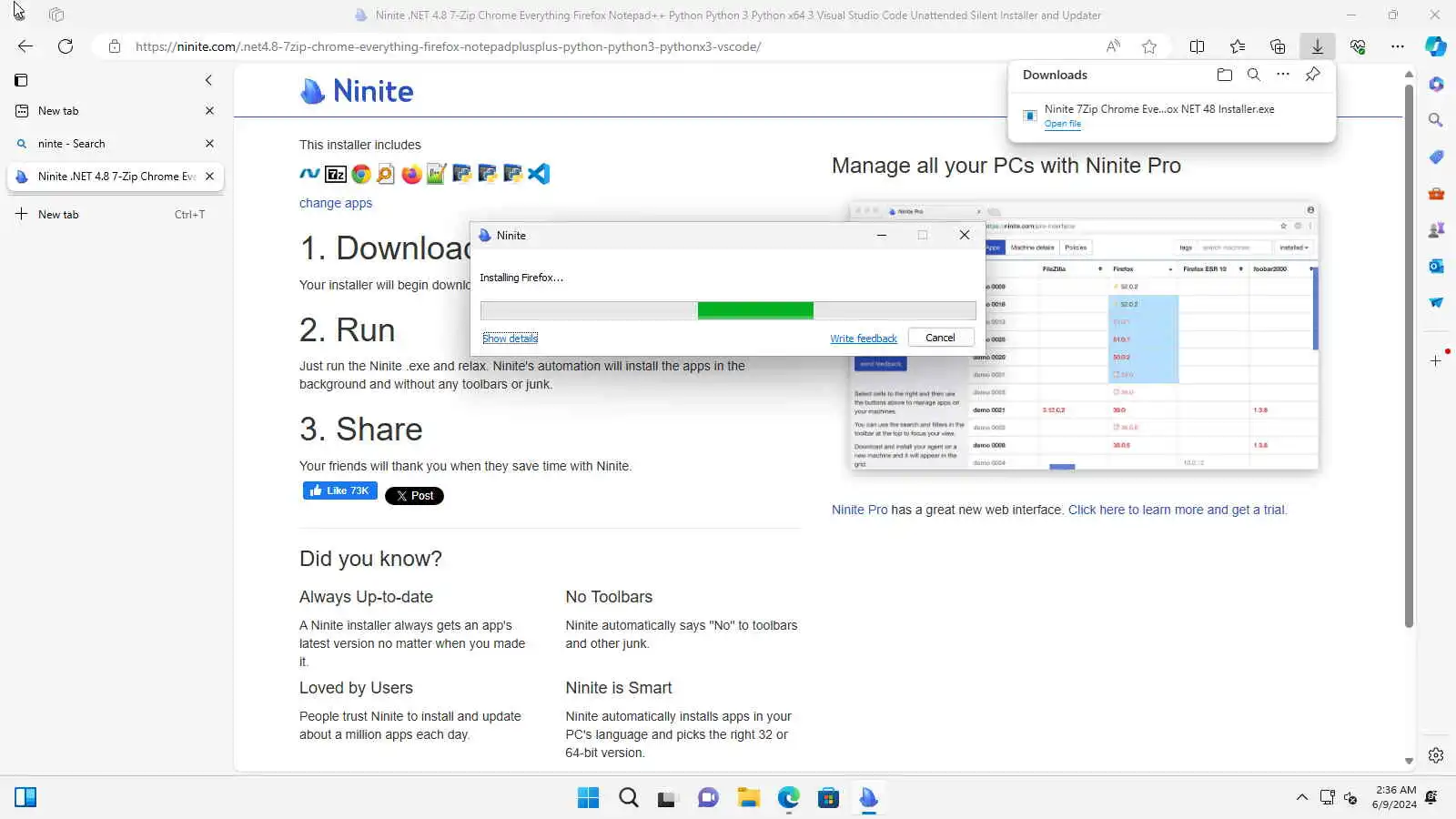The image size is (1456, 819).
Task: Click the Visual Studio Code icon in installer list
Action: click(x=539, y=174)
